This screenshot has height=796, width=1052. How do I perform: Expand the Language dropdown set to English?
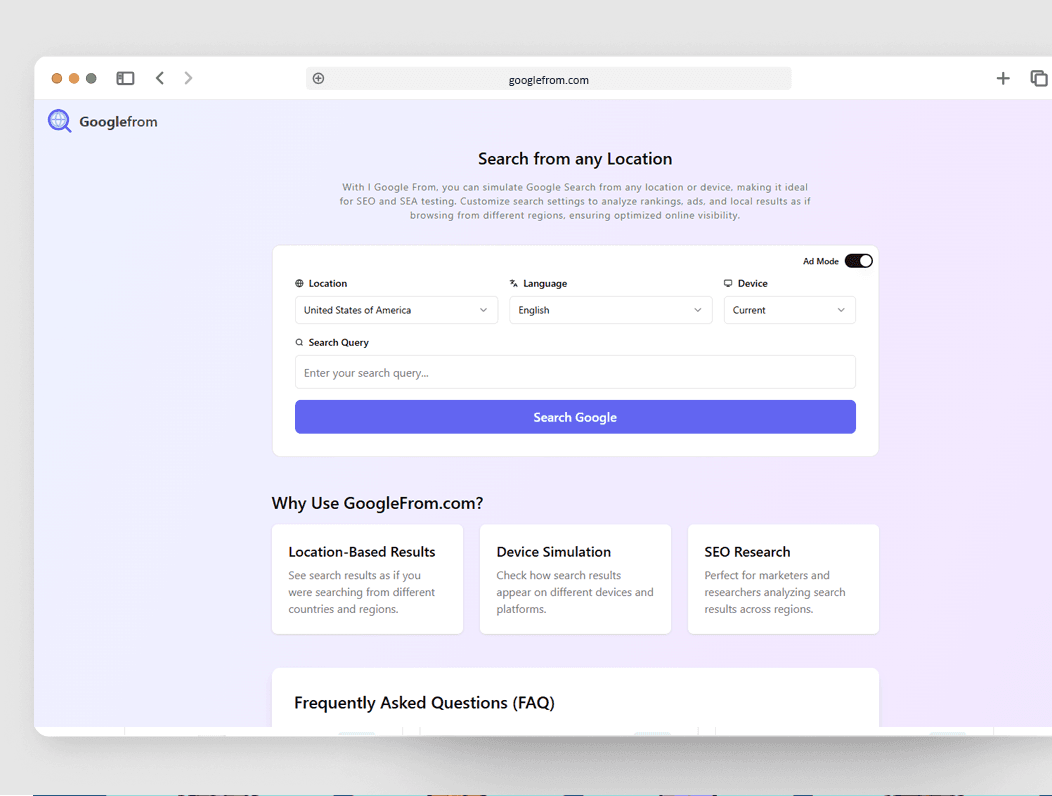coord(610,310)
